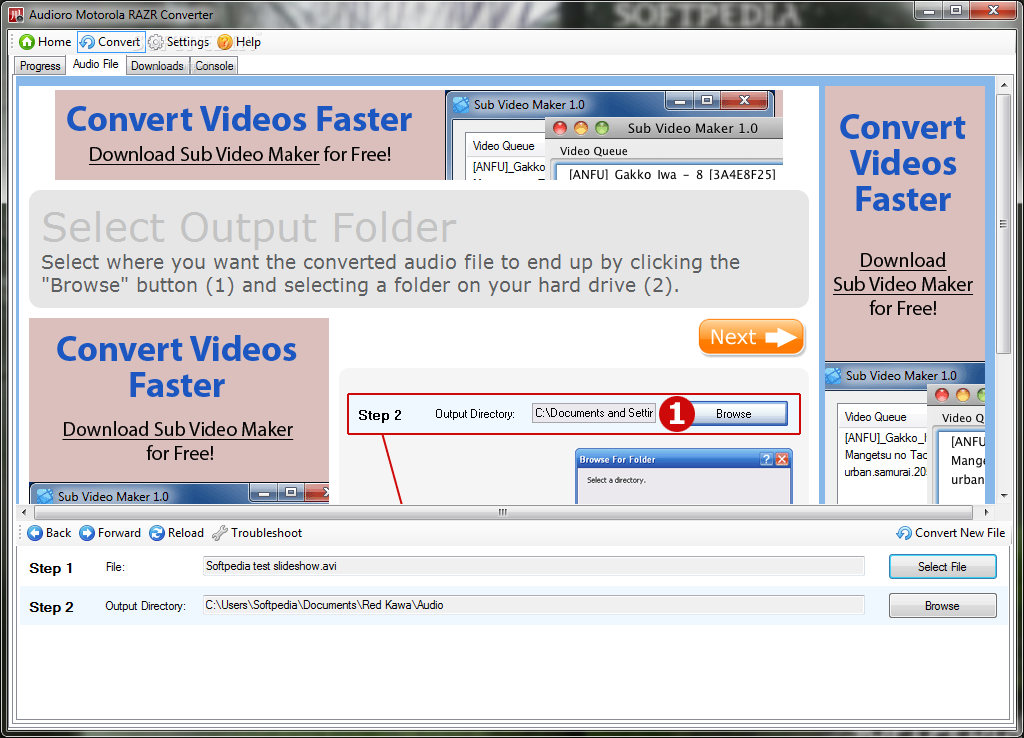Screen dimensions: 1024x738
Task: Click the right sidebar Sub Video Maker screenshot
Action: point(904,433)
